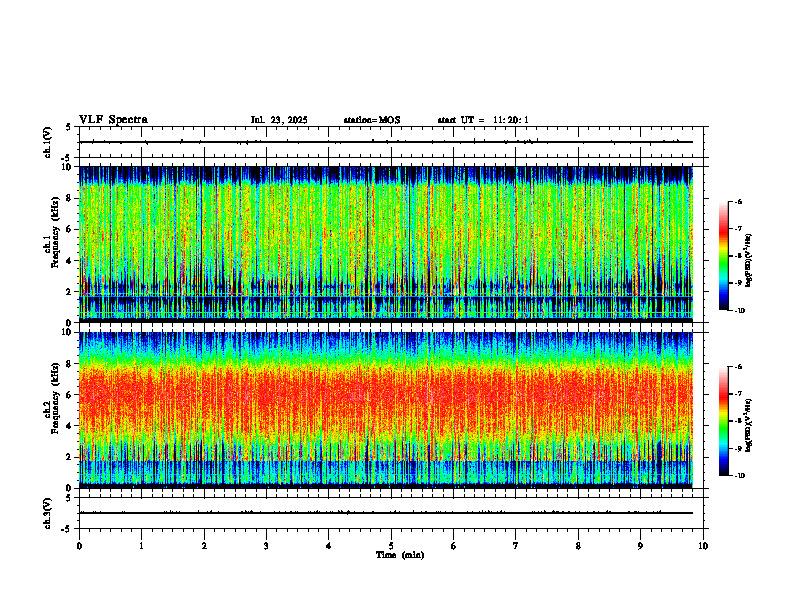The width and height of the screenshot is (792, 612).
Task: Click time axis tick label 3
Action: tap(266, 546)
